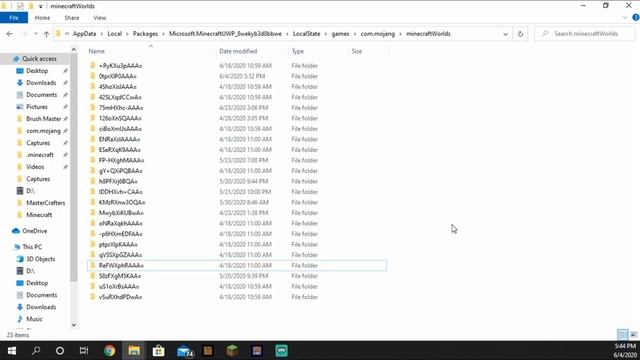
Task: Open Brush Master pinned folder
Action: click(43, 119)
